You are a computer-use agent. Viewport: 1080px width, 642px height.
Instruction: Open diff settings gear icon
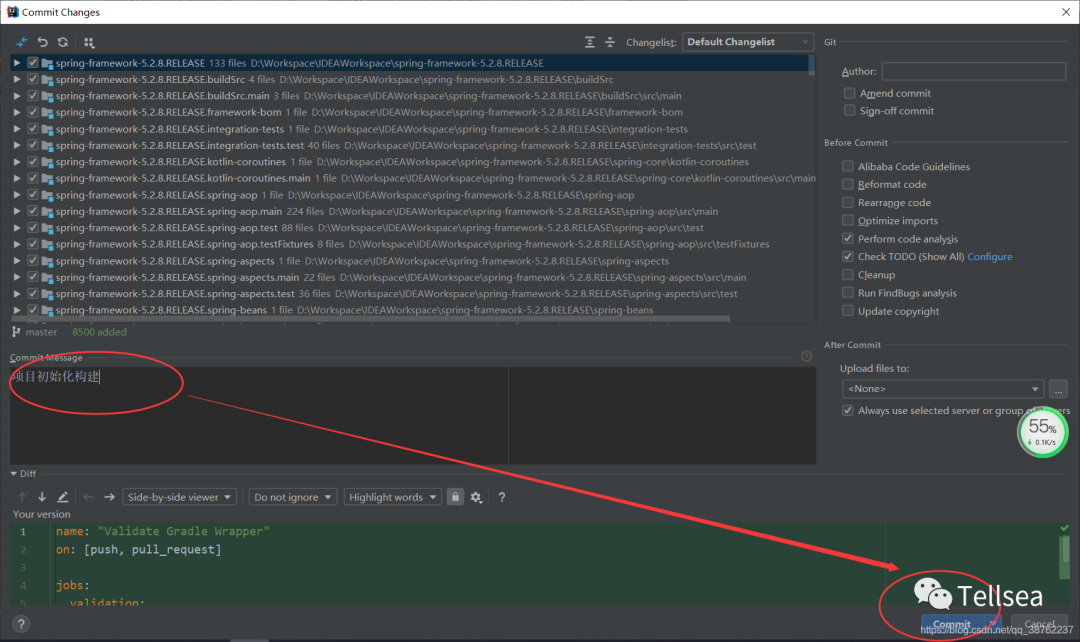click(x=476, y=497)
